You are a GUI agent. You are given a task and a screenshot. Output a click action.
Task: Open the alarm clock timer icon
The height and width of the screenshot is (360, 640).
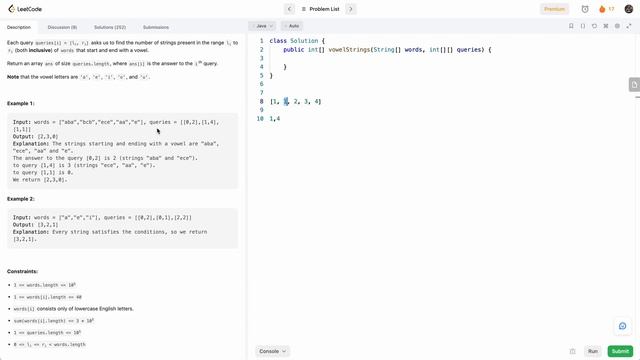(585, 9)
